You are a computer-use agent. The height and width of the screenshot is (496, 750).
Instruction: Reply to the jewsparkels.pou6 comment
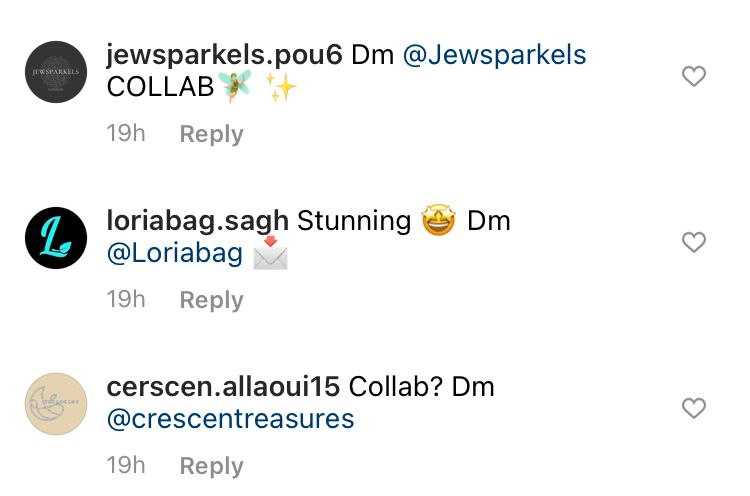click(211, 134)
